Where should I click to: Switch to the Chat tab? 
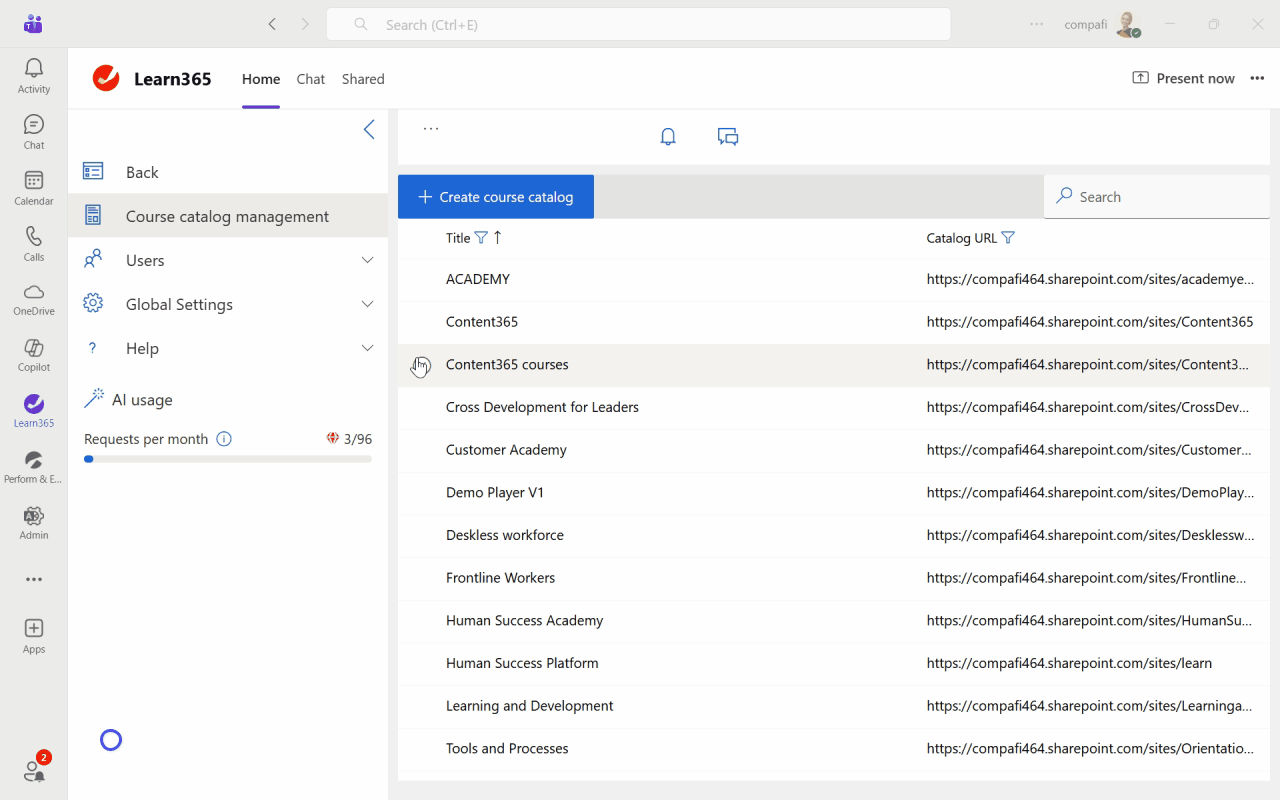pos(310,79)
